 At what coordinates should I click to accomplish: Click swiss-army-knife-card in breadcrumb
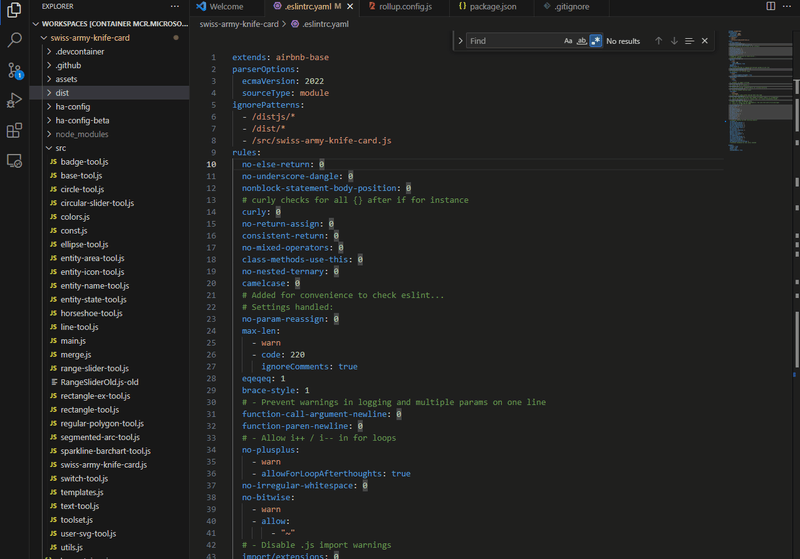239,24
